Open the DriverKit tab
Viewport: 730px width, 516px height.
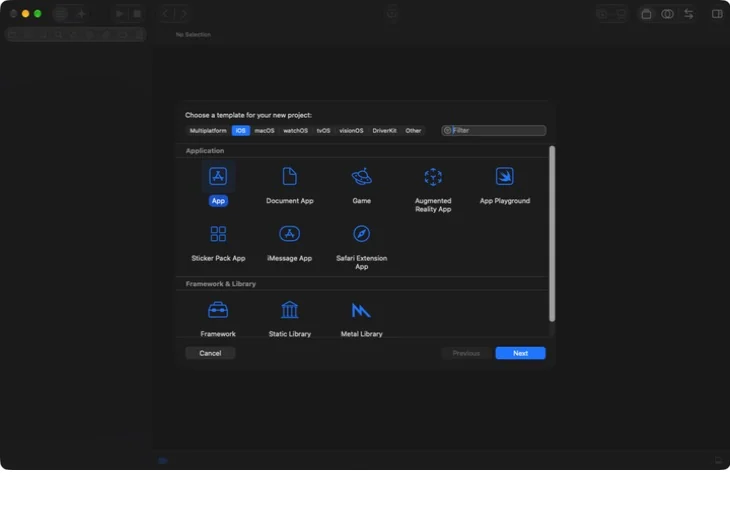pyautogui.click(x=385, y=130)
